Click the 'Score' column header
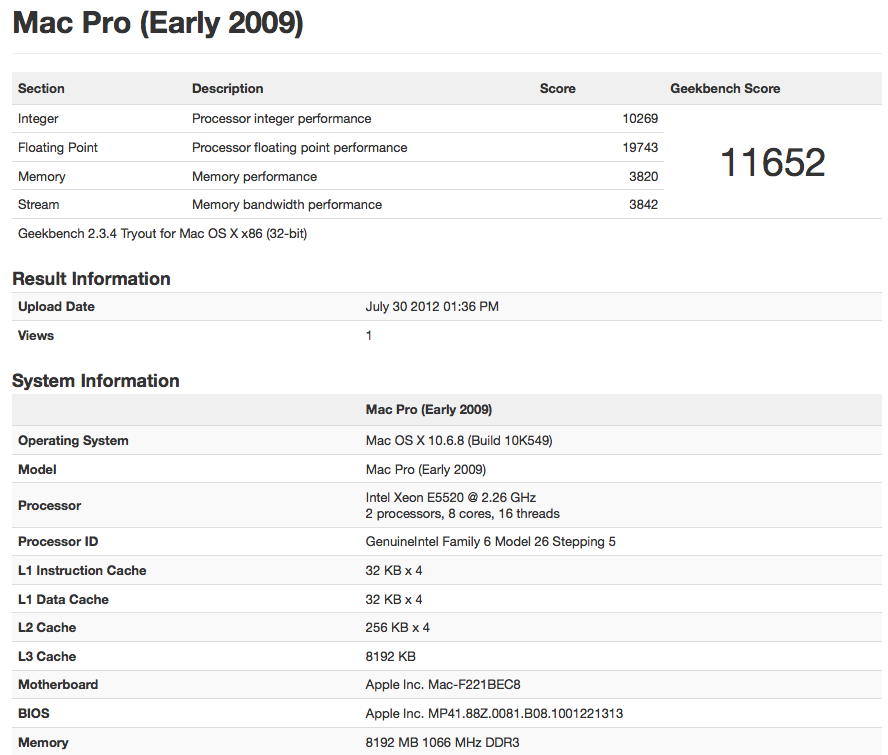Viewport: 888px width, 755px height. (557, 88)
